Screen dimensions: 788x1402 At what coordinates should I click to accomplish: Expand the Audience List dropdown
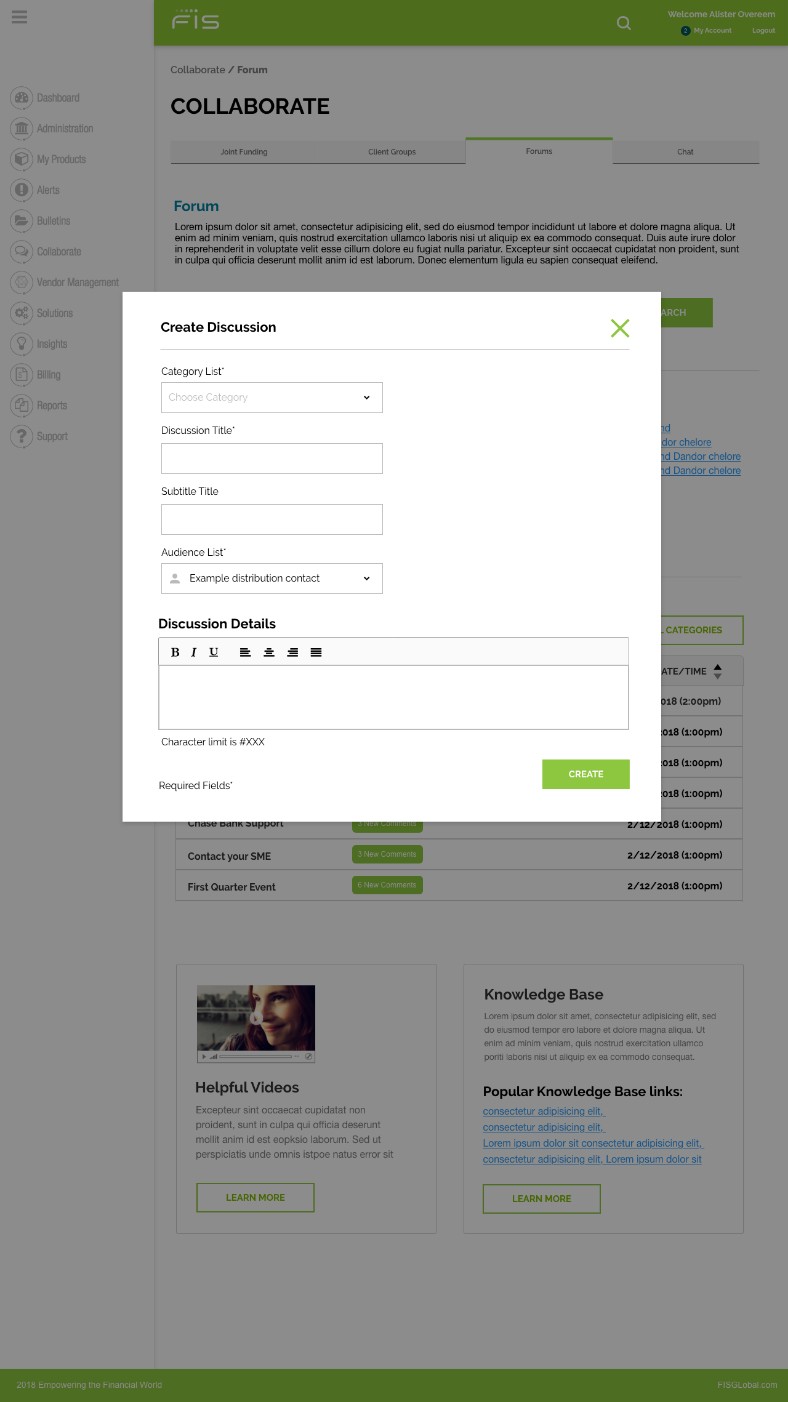[272, 578]
